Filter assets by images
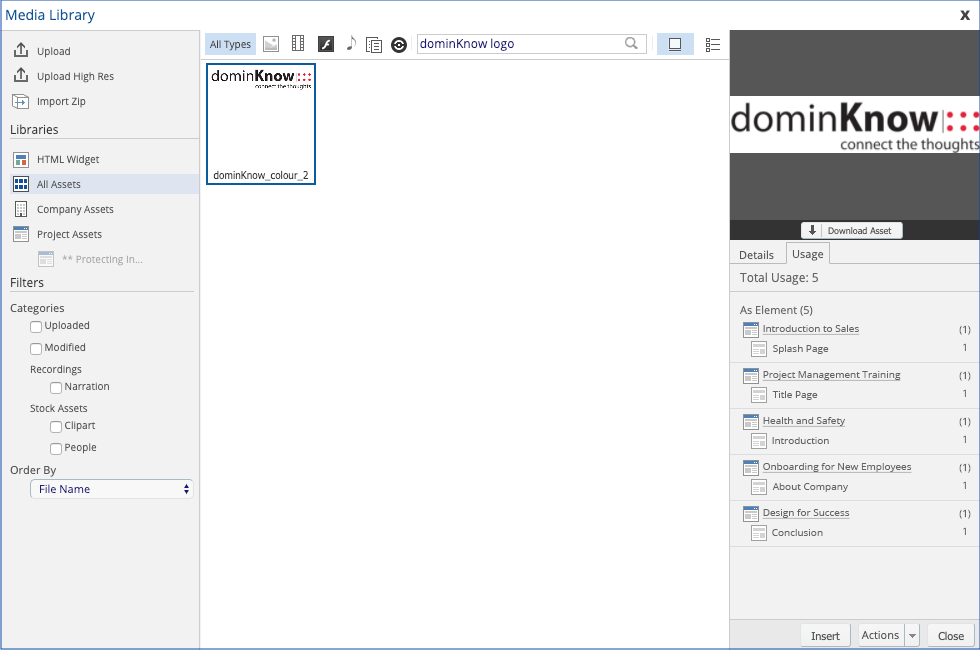This screenshot has width=980, height=650. pyautogui.click(x=270, y=44)
